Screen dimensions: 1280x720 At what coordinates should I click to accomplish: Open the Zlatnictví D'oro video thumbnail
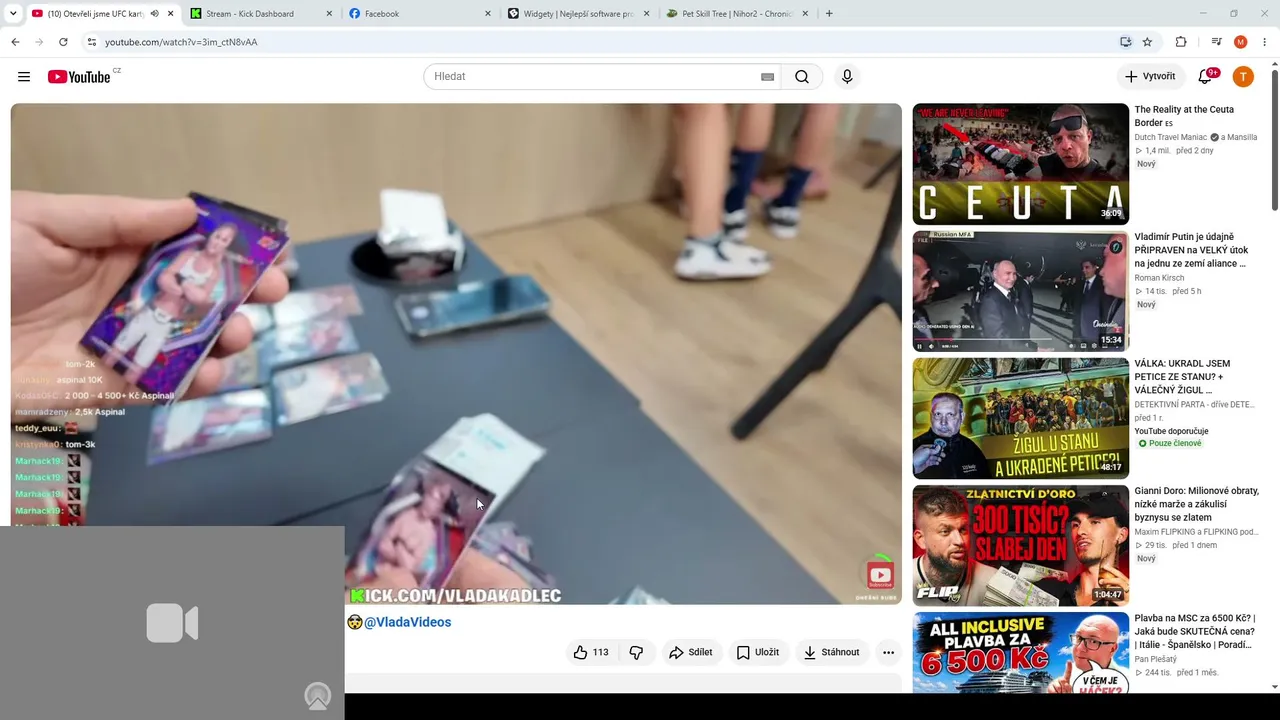1020,545
